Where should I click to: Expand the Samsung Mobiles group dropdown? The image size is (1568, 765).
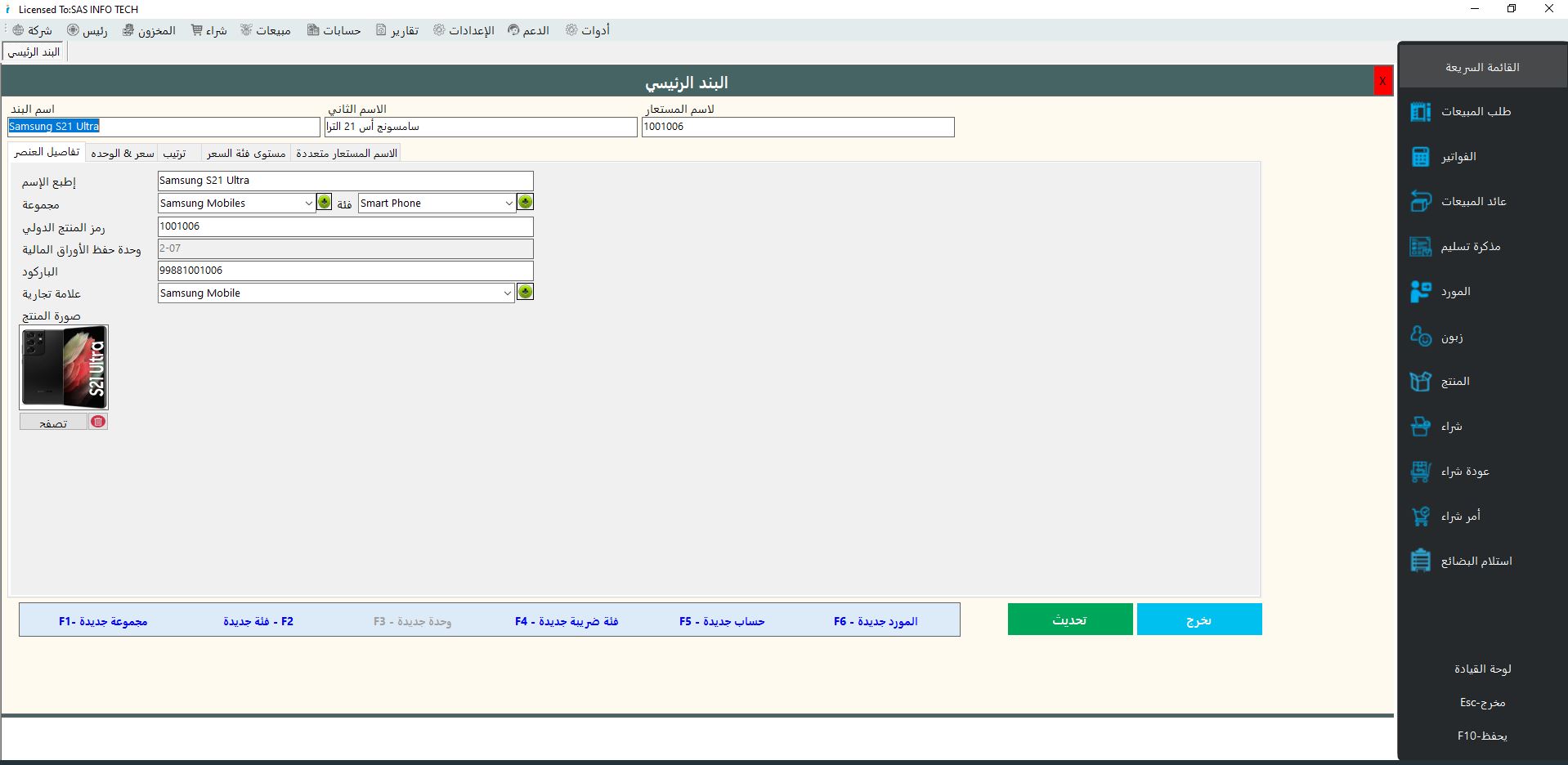308,204
